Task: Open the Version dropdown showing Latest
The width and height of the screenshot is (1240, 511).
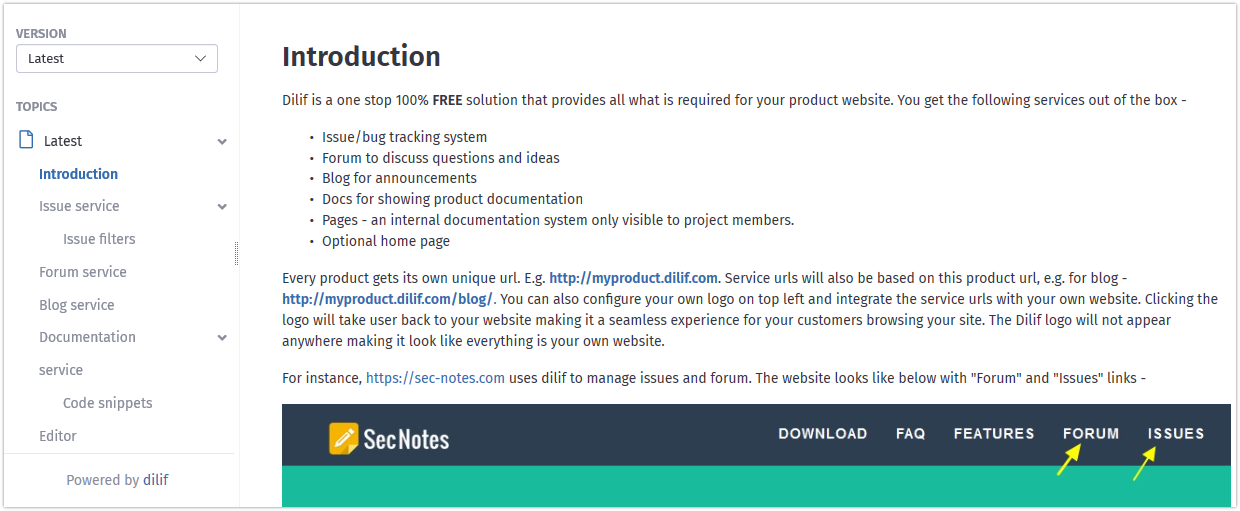Action: [x=117, y=59]
